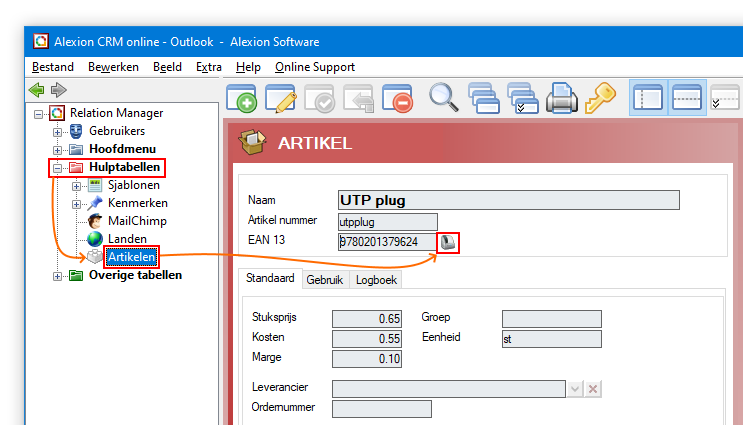This screenshot has height=425, width=743.
Task: Expand the Sjablonen node
Action: 76,186
